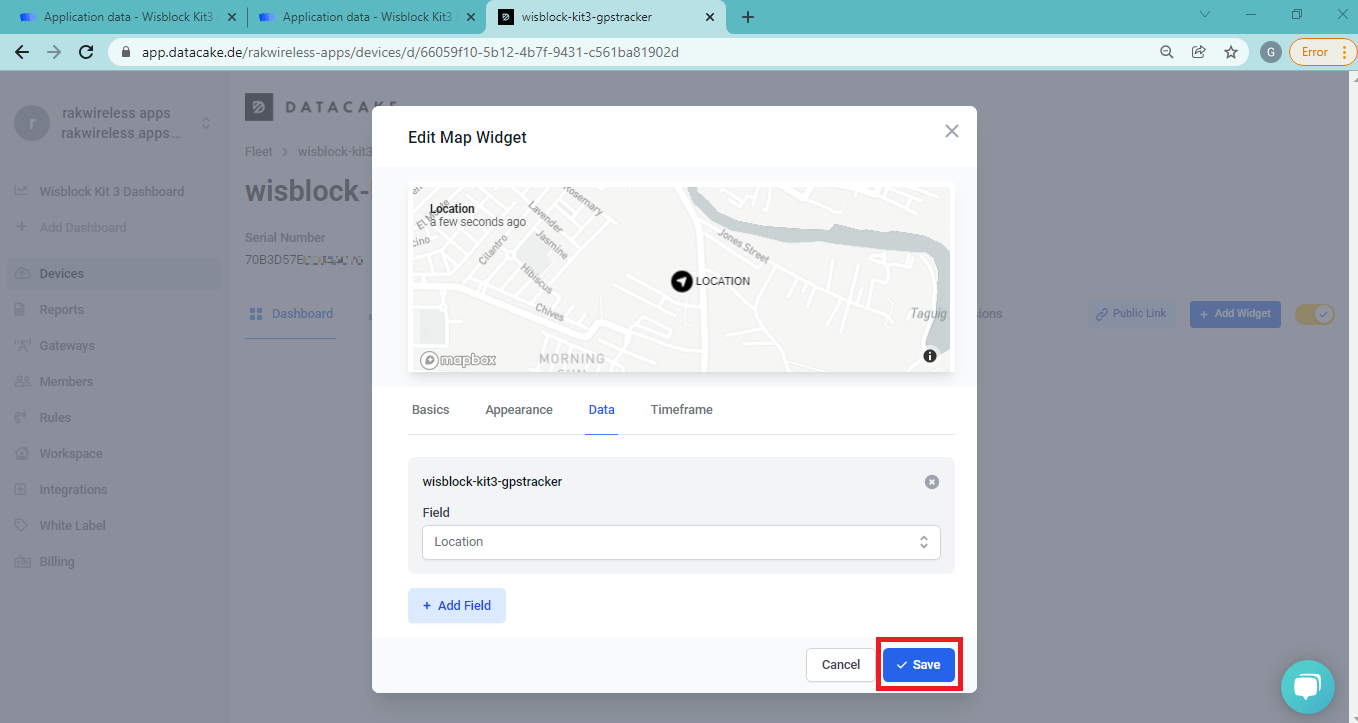Expand the rakwireless apps workspace switcher

[x=206, y=123]
